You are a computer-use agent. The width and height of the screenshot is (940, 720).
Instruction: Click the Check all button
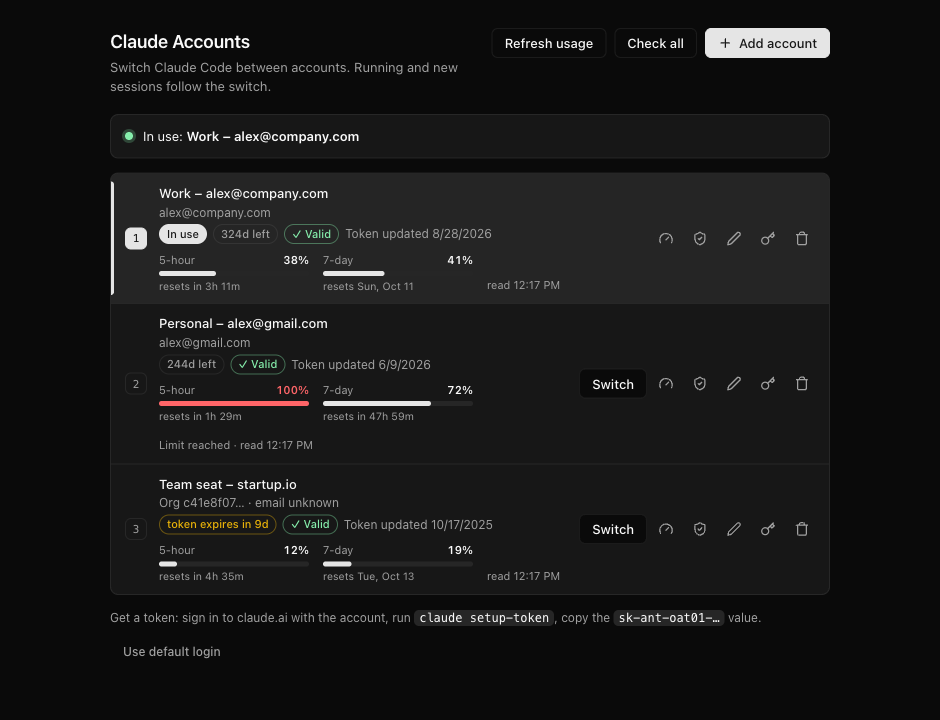coord(655,43)
